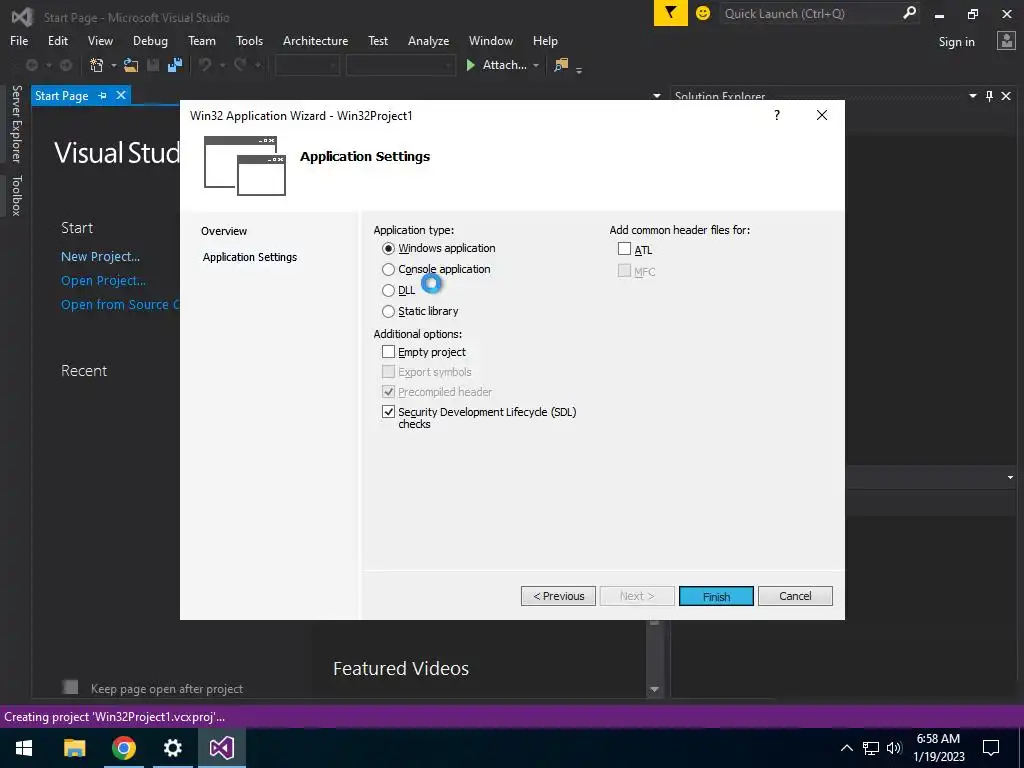Click the Open Project... link
This screenshot has height=768, width=1024.
point(103,281)
